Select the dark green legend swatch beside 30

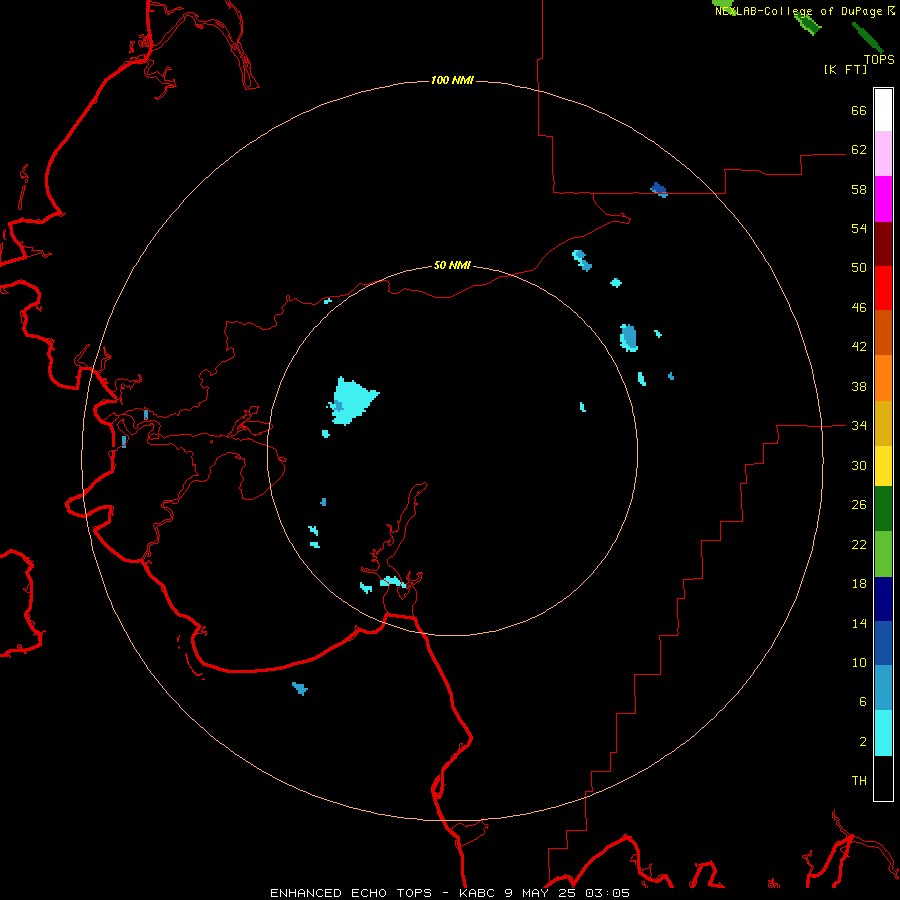pyautogui.click(x=883, y=509)
